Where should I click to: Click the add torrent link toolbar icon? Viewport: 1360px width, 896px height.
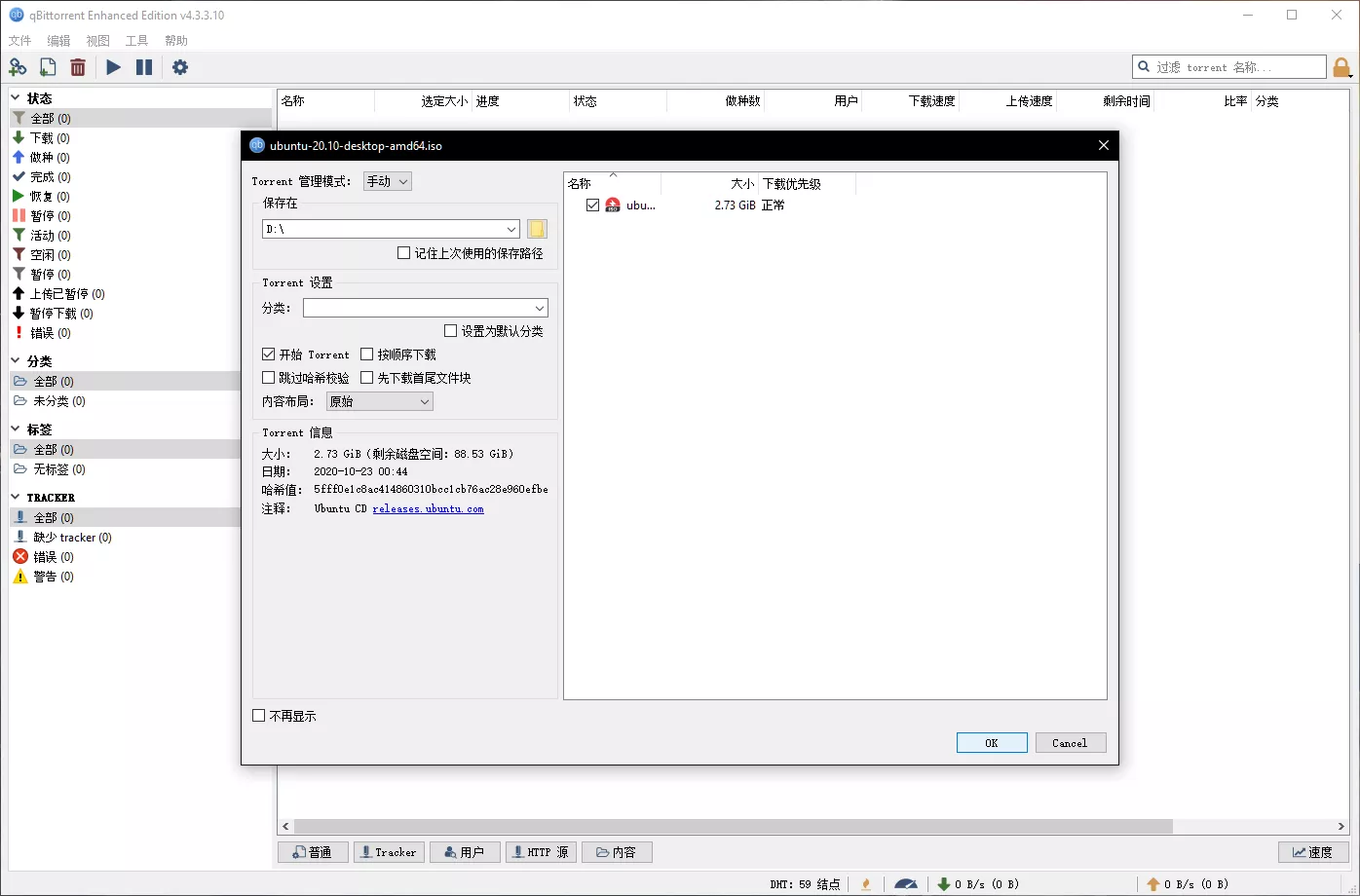[18, 67]
